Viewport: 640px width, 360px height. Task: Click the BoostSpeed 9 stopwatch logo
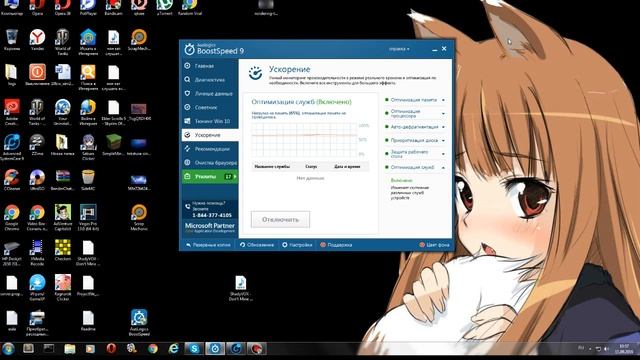[x=189, y=49]
